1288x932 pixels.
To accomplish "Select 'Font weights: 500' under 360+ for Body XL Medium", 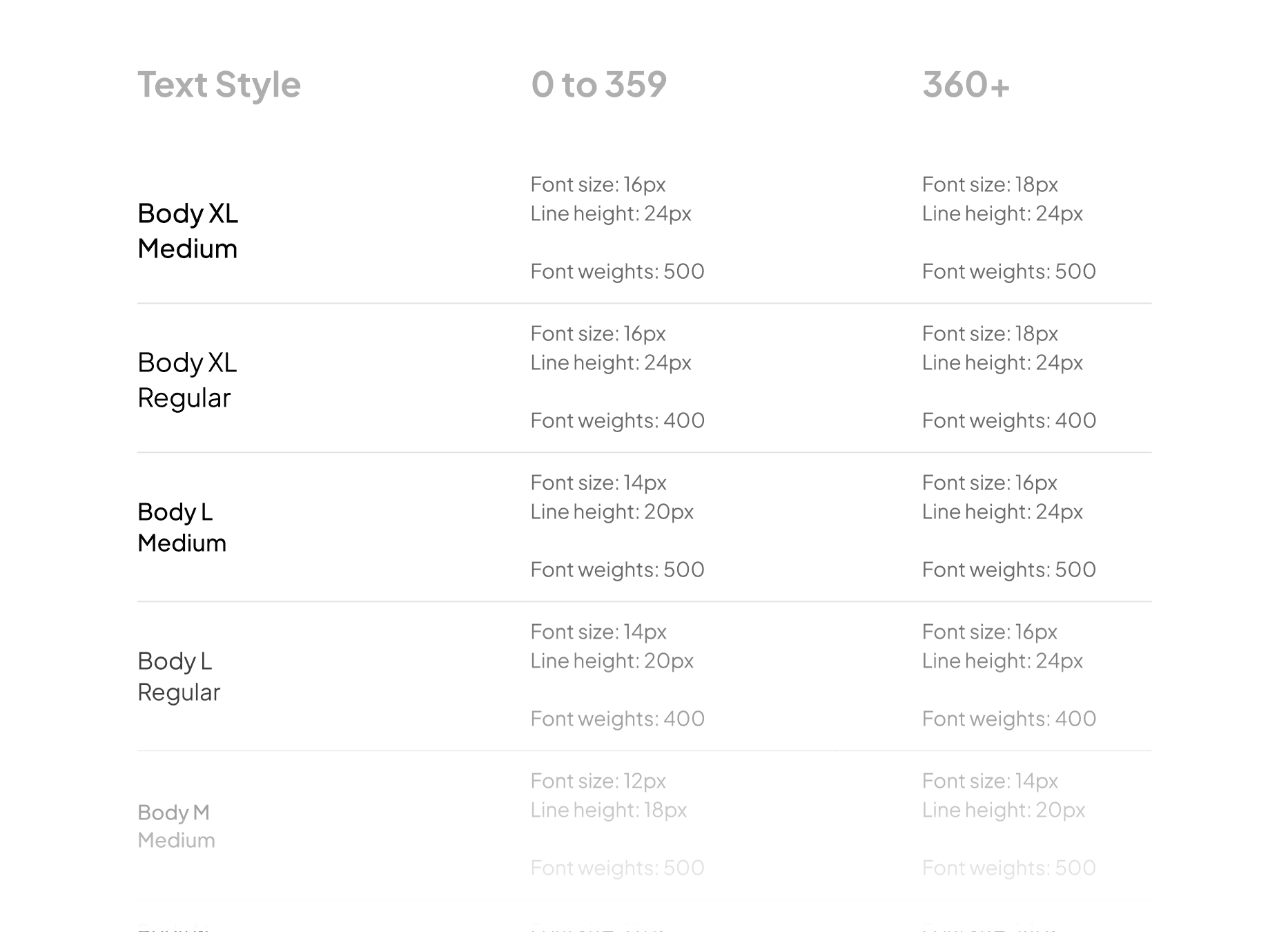I will tap(1008, 271).
